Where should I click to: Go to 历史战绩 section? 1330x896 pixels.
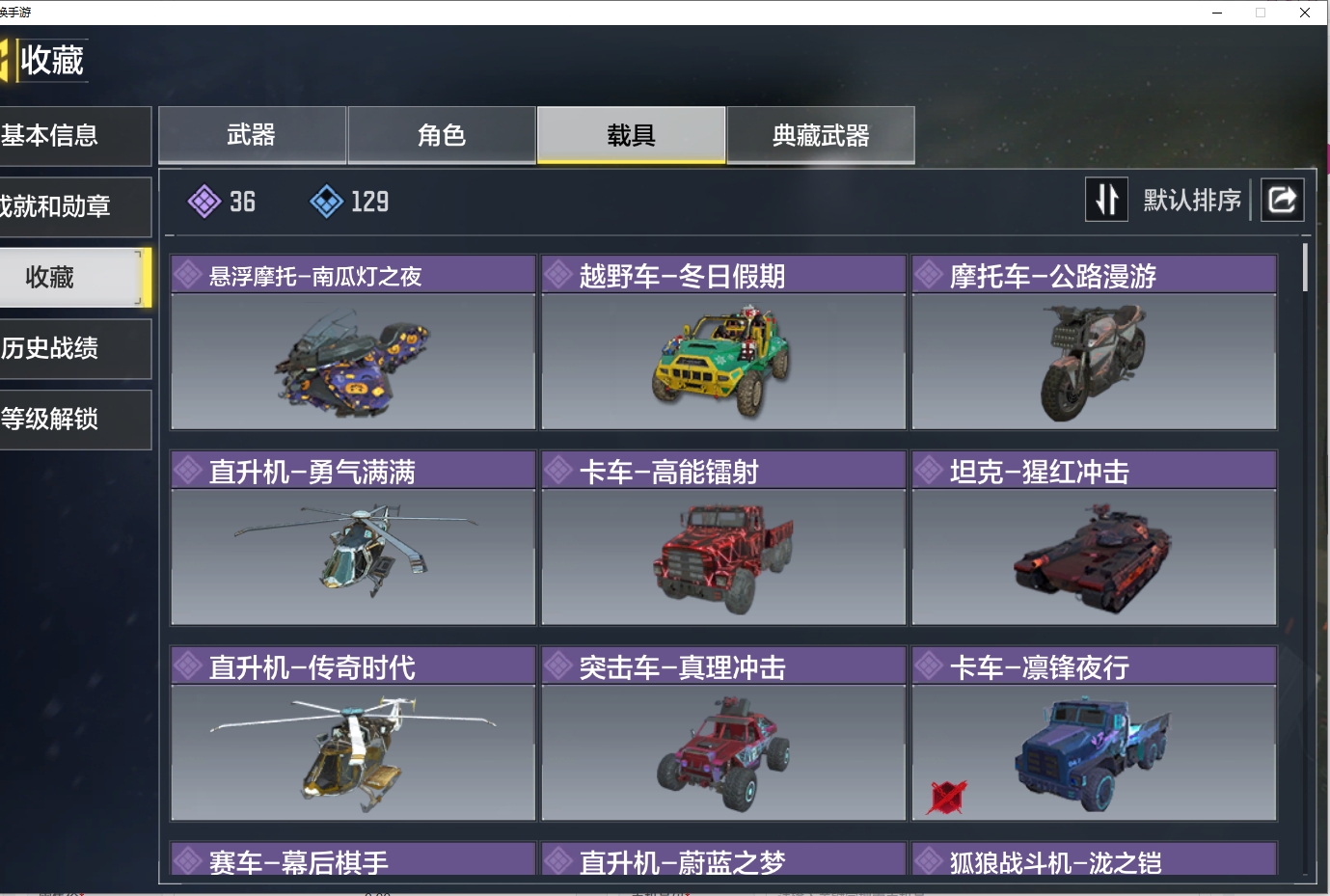coord(75,348)
